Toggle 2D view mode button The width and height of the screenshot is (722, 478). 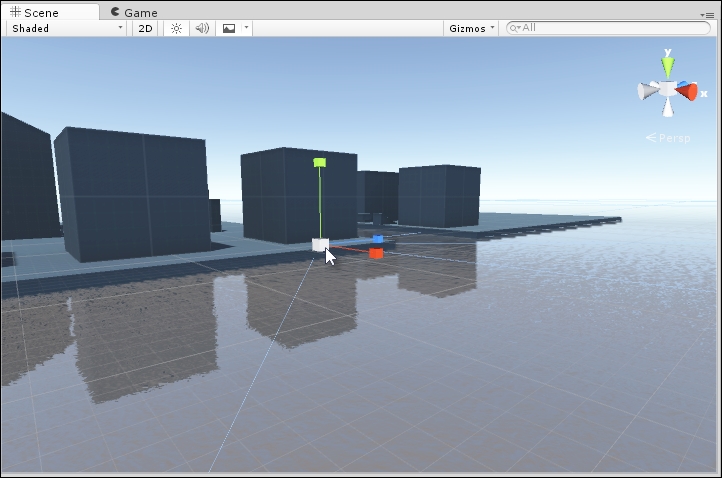click(x=145, y=28)
